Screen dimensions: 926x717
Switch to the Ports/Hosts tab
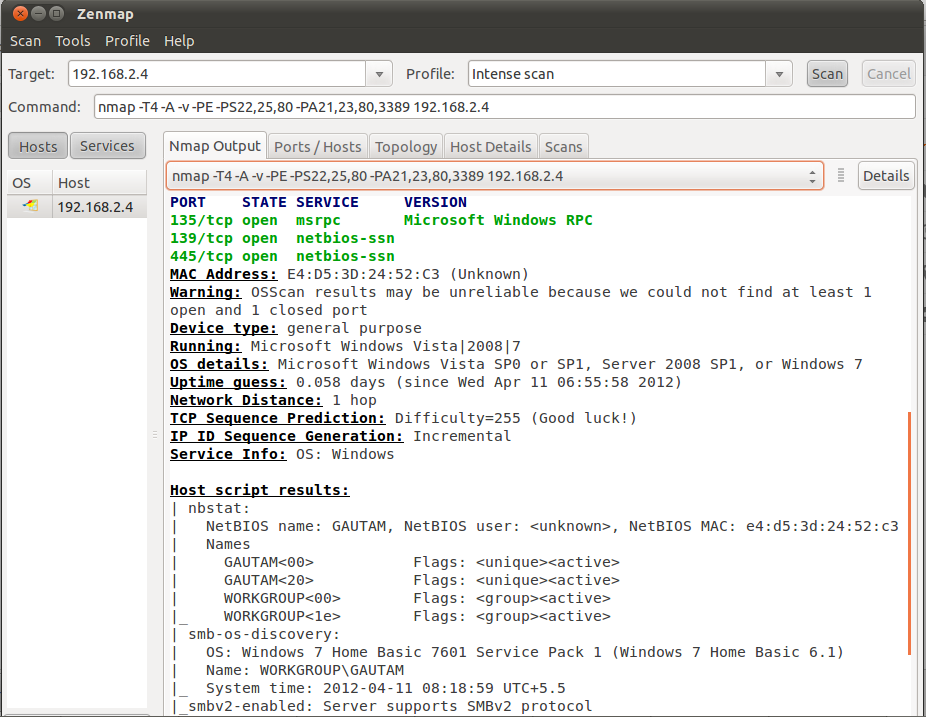tap(317, 146)
